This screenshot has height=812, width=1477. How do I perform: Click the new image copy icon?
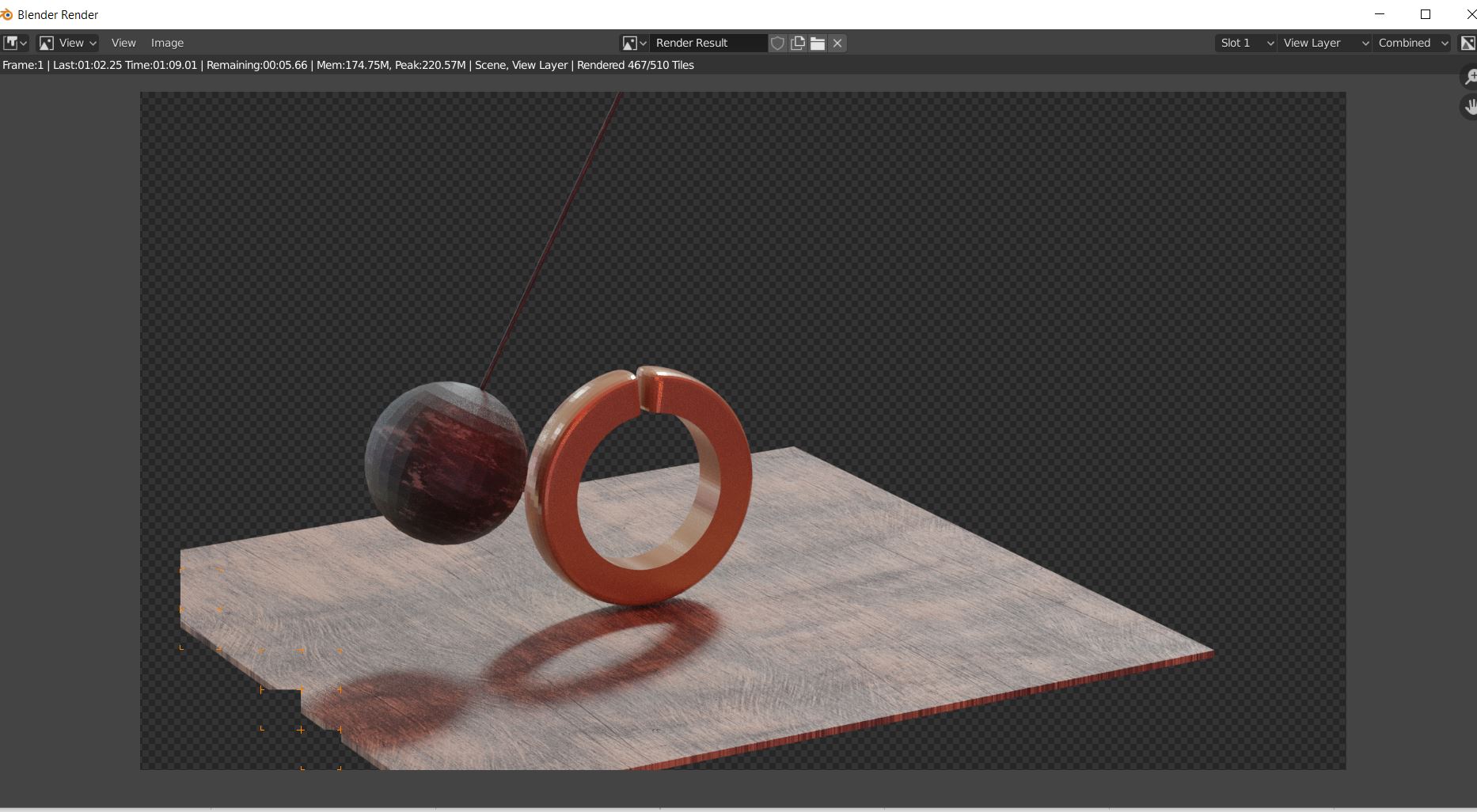point(798,43)
